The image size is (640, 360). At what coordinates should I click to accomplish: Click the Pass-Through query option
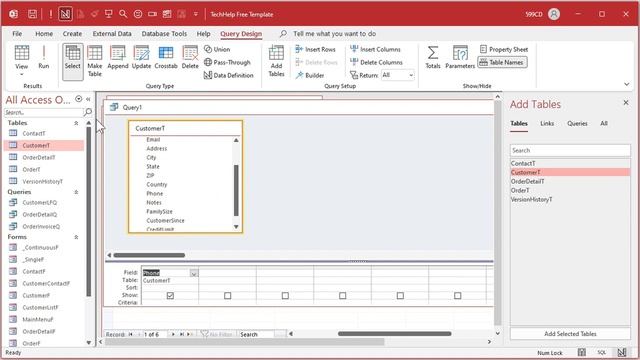pyautogui.click(x=227, y=62)
